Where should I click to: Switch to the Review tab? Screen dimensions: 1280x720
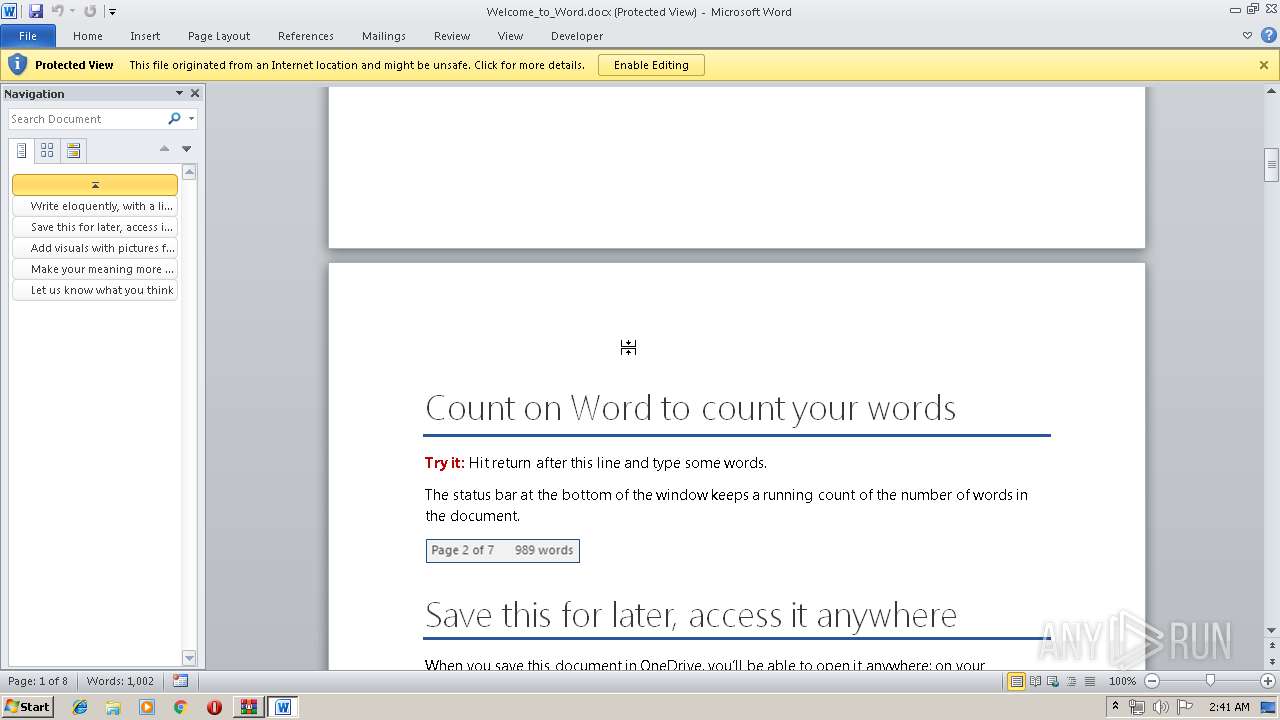[452, 36]
